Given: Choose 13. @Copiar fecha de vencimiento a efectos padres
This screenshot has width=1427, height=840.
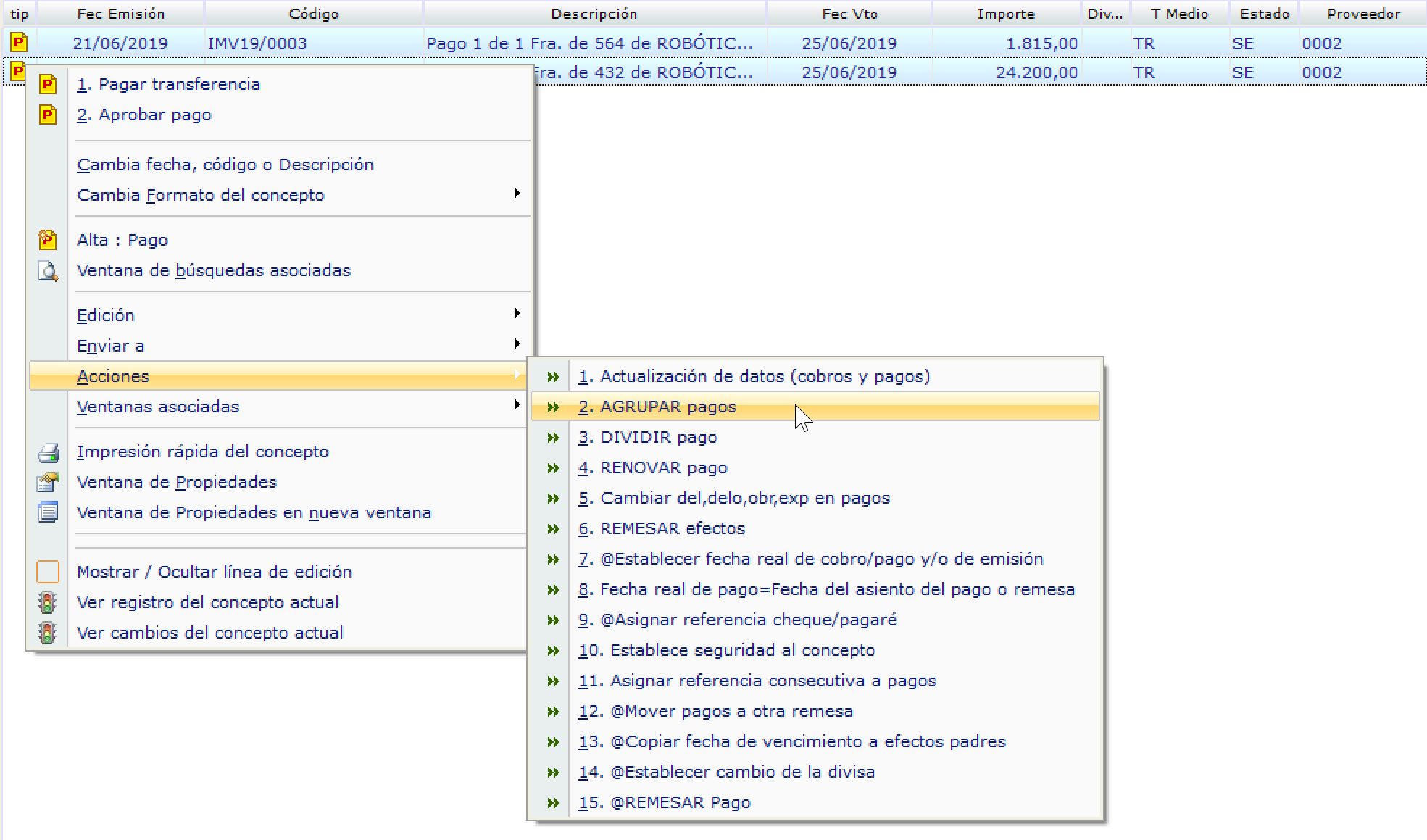Looking at the screenshot, I should [791, 741].
